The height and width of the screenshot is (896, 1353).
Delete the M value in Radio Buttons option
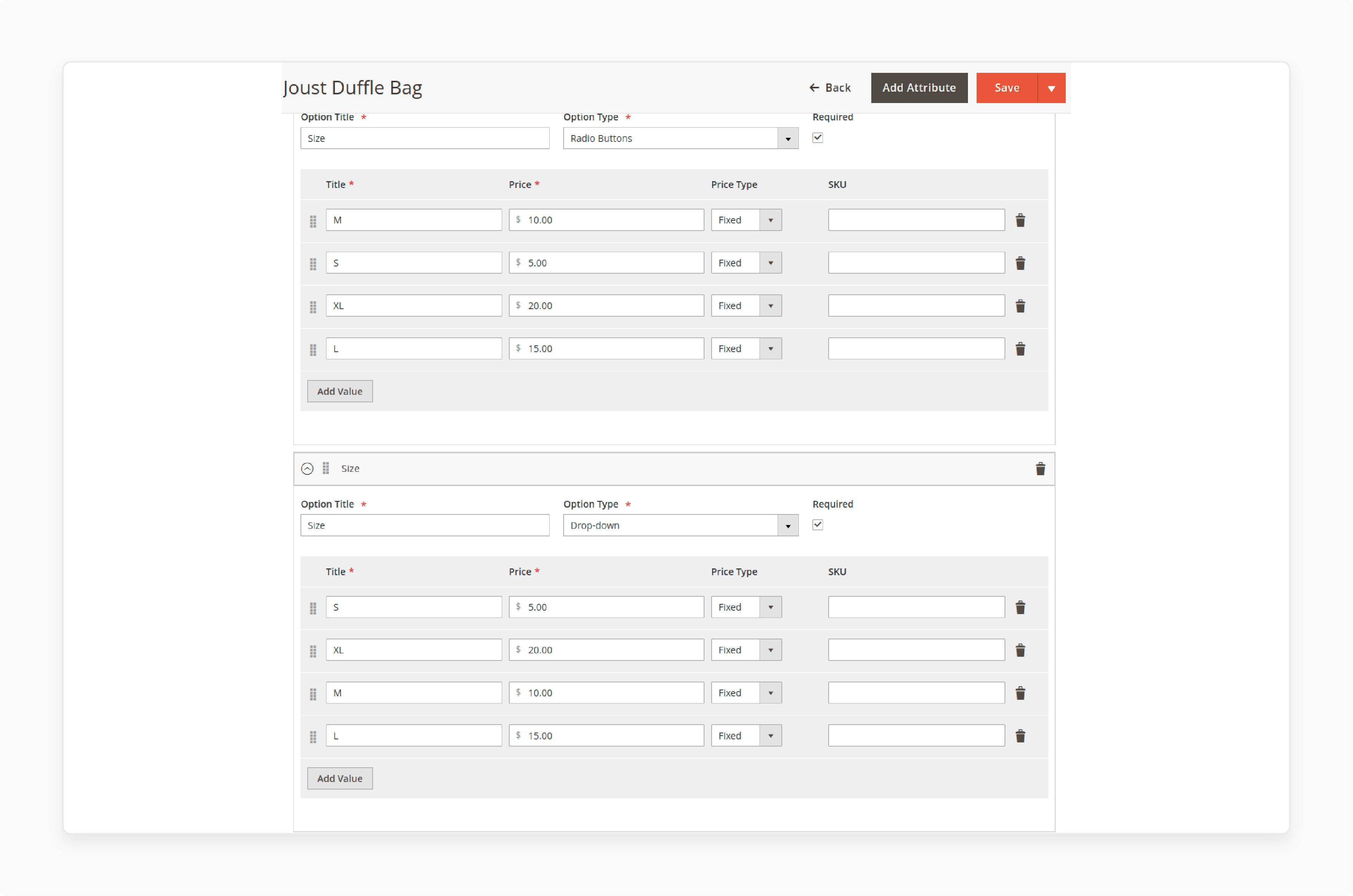tap(1020, 220)
